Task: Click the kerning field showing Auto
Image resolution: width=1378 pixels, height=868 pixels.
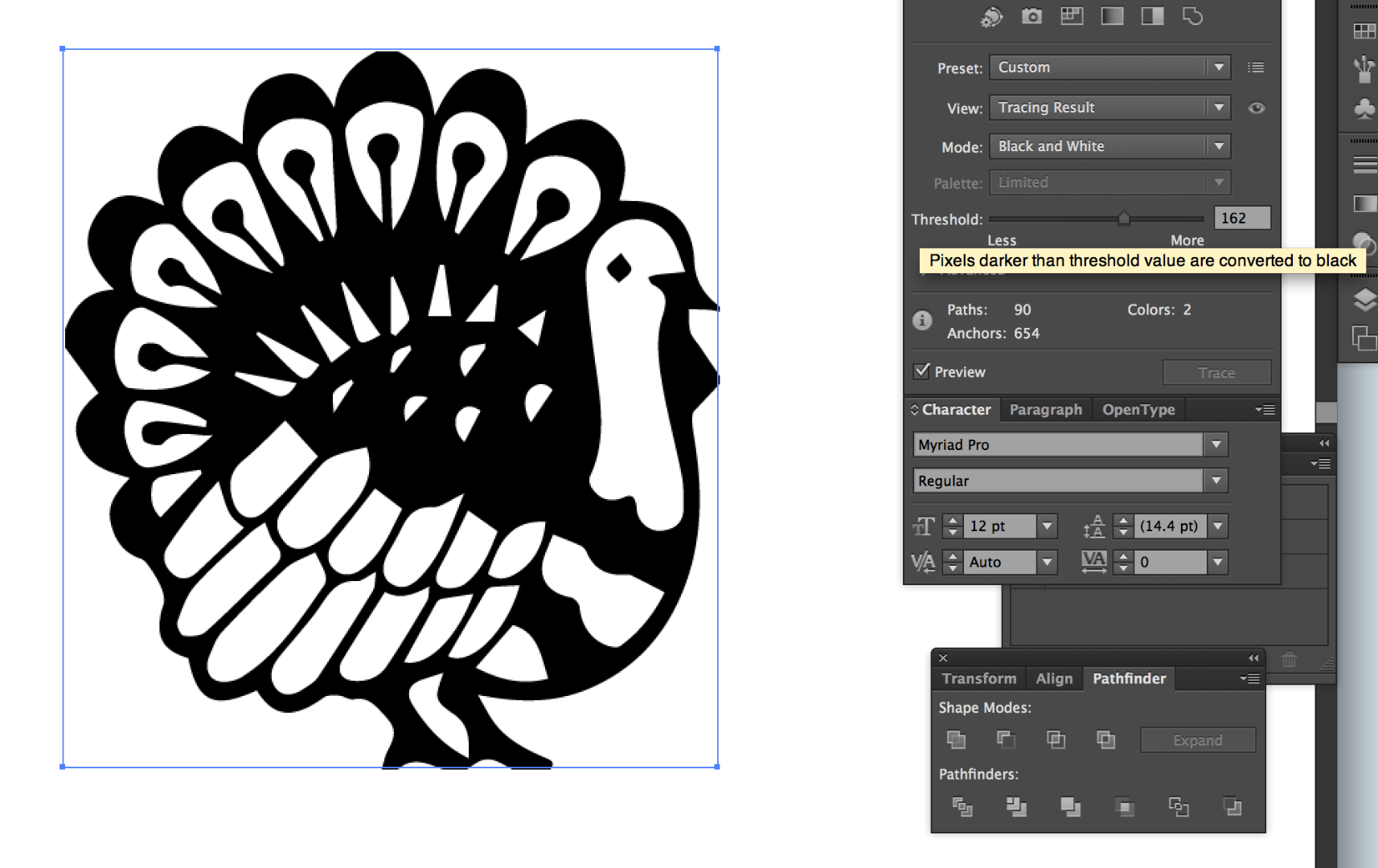Action: click(1000, 563)
